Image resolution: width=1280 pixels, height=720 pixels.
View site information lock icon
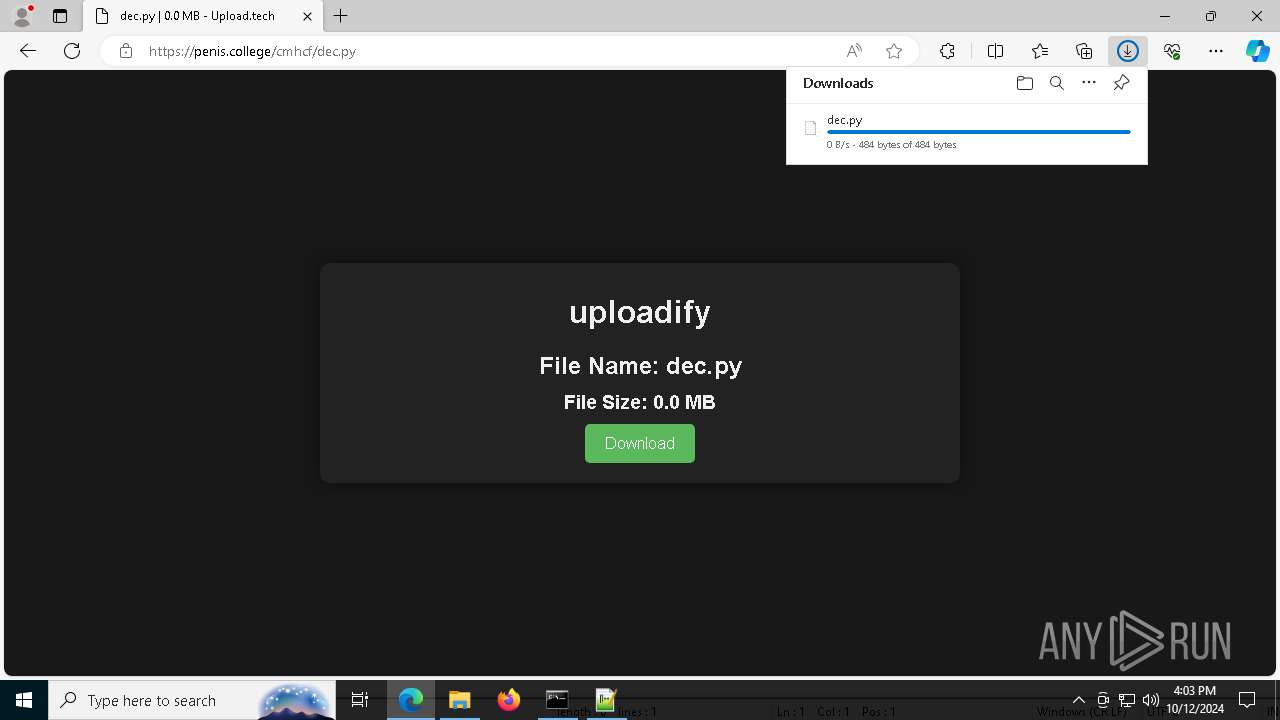tap(126, 51)
